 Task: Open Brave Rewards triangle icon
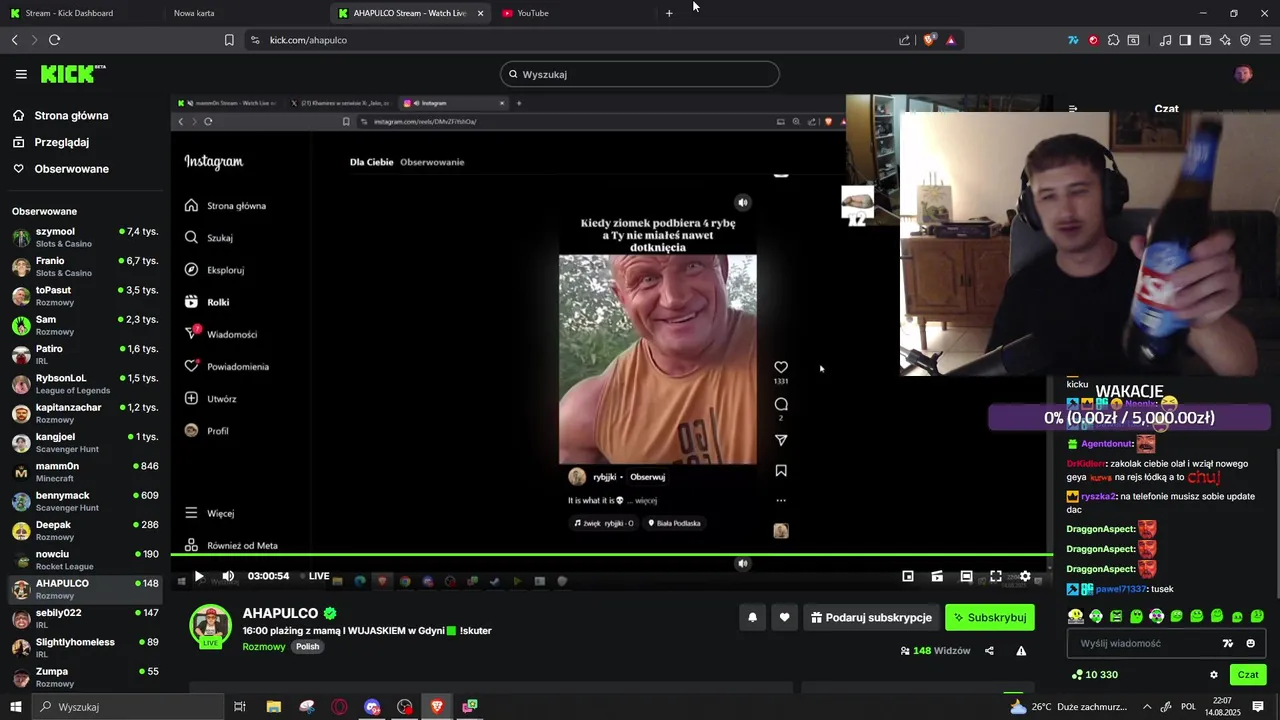tap(950, 40)
